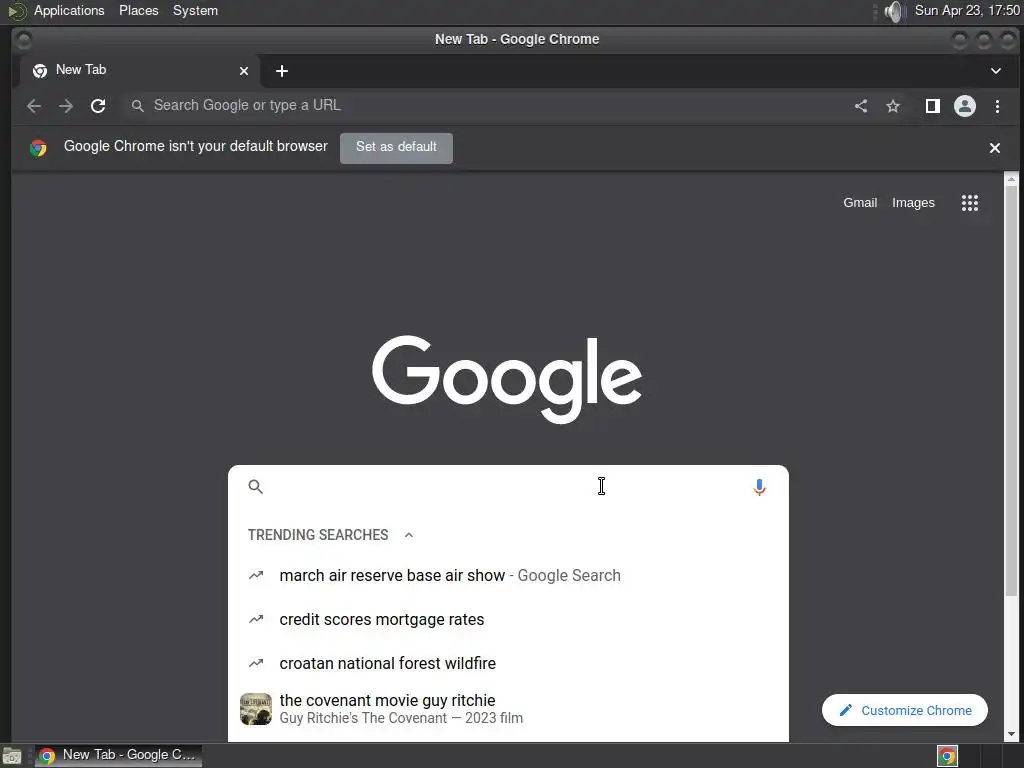Screen dimensions: 1024x768
Task: Open the Google apps grid
Action: coord(970,202)
